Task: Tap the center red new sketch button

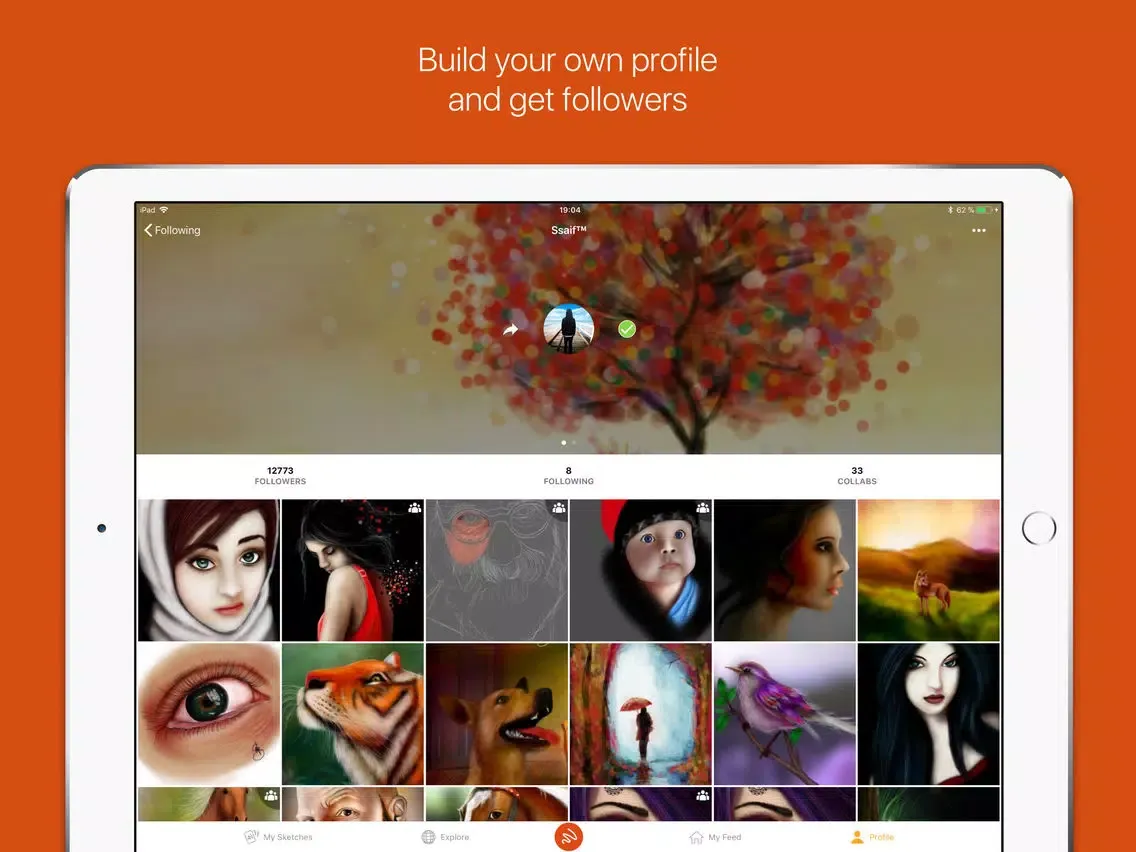Action: pos(569,836)
